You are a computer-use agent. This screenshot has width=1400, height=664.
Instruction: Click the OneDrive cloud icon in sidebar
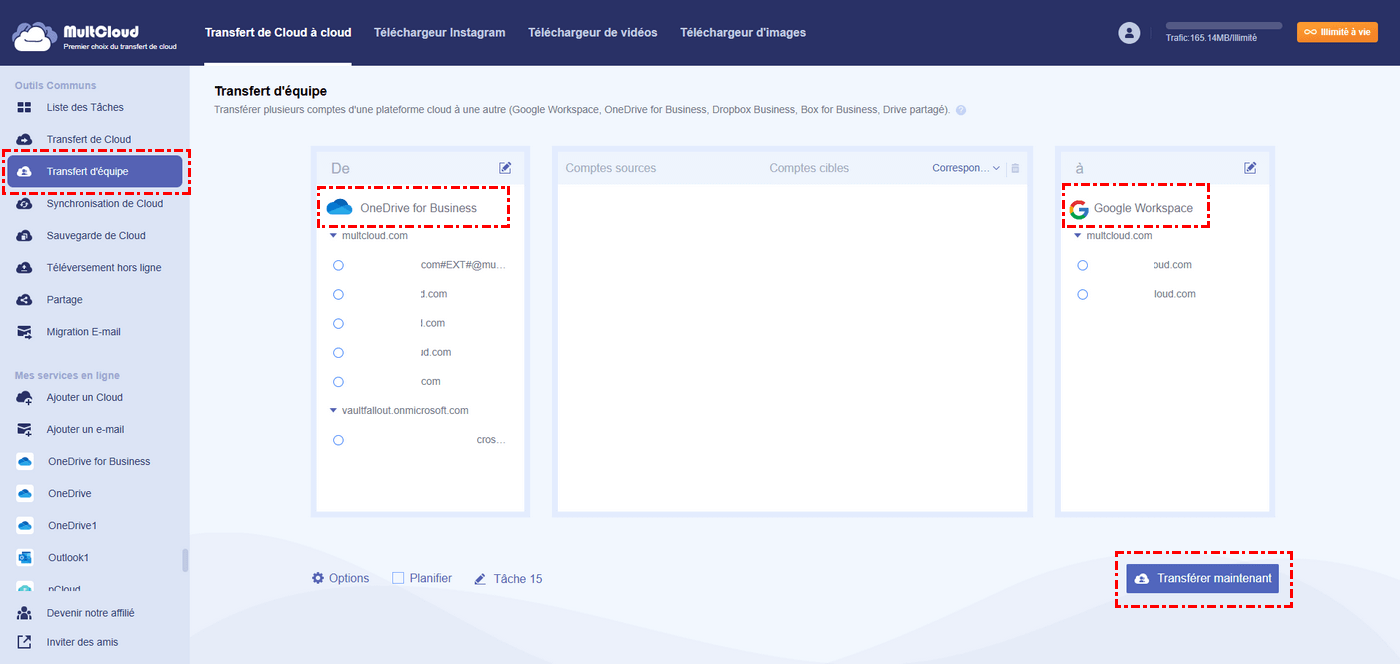(25, 493)
